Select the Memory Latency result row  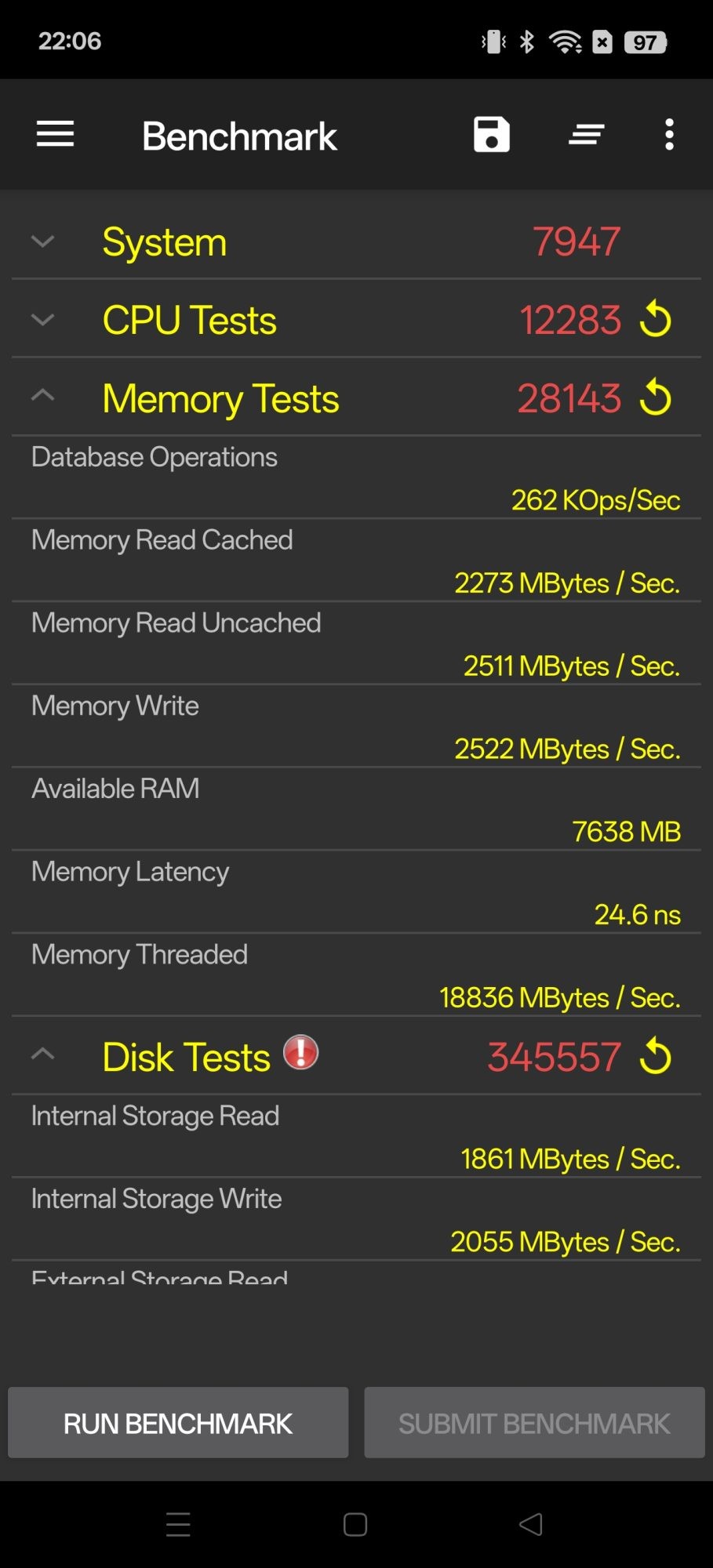coord(356,893)
